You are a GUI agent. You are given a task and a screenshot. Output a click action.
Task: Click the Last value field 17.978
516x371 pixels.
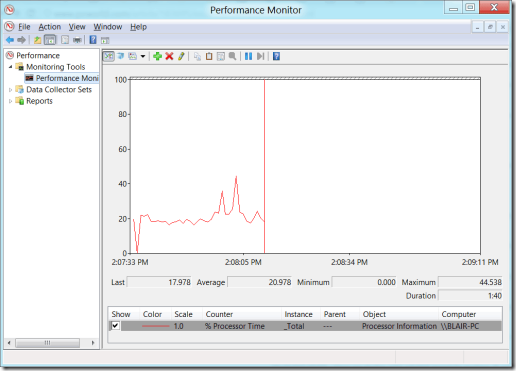[x=159, y=282]
